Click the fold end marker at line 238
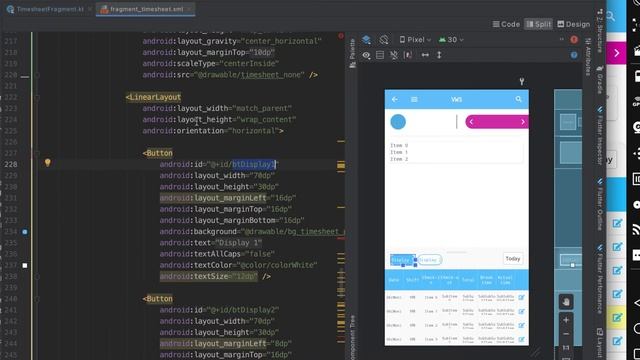The height and width of the screenshot is (360, 640). click(x=37, y=276)
